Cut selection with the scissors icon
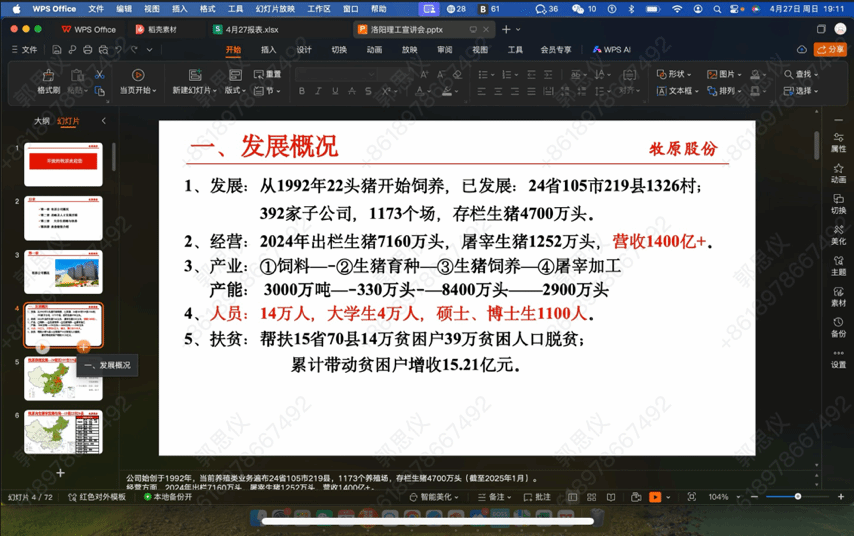This screenshot has height=536, width=854. 100,75
